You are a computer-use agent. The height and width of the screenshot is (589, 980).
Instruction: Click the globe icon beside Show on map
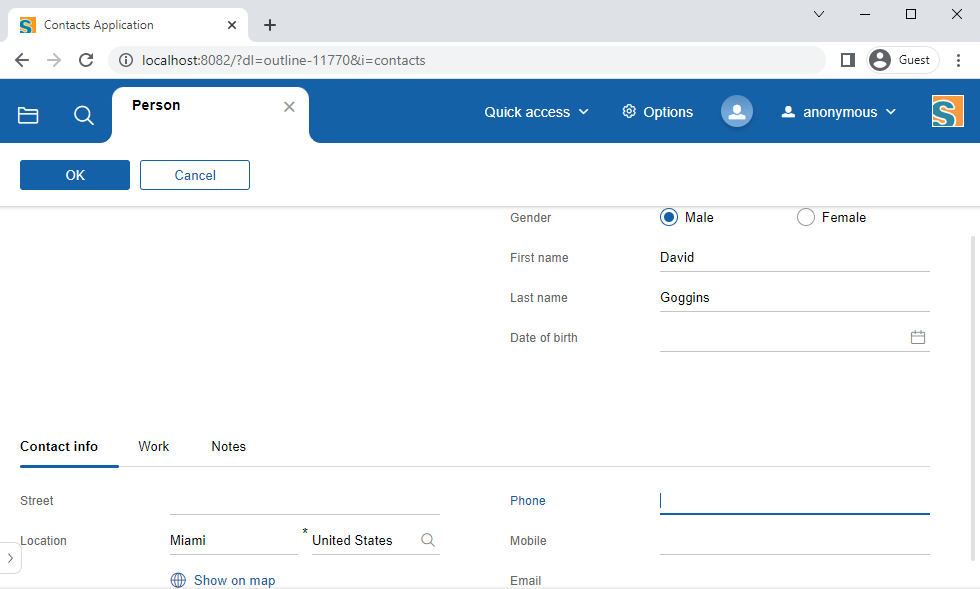[178, 580]
